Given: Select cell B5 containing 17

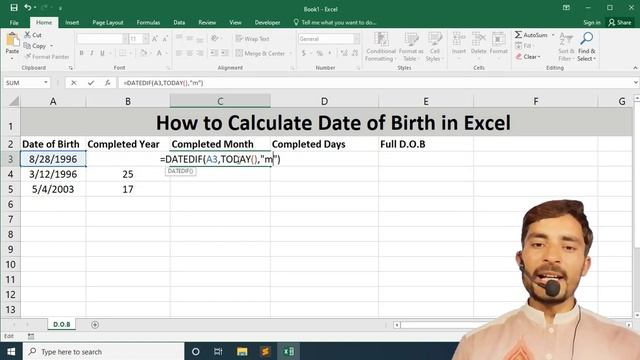Looking at the screenshot, I should tap(128, 189).
